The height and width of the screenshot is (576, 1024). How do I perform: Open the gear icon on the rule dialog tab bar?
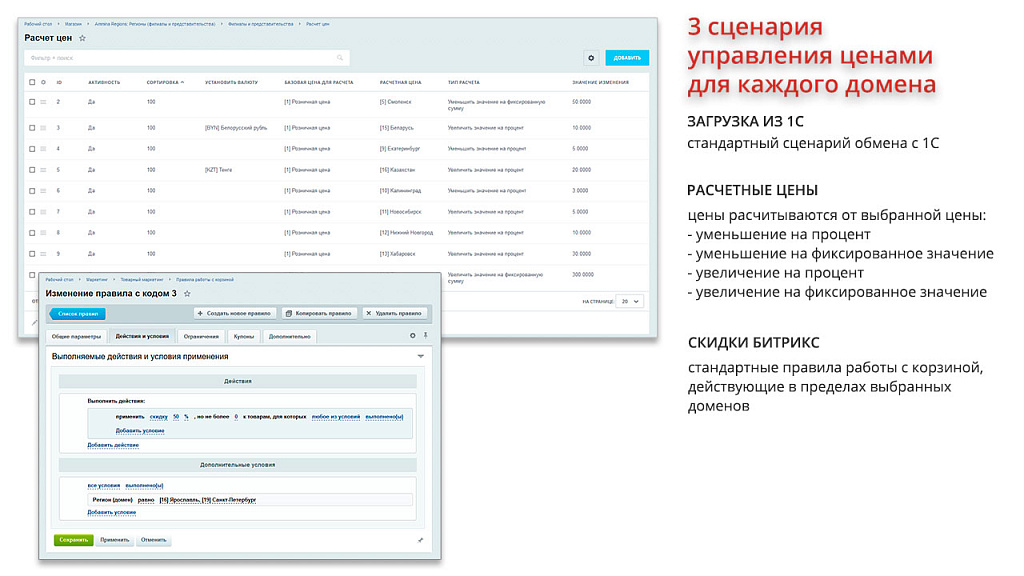(413, 336)
